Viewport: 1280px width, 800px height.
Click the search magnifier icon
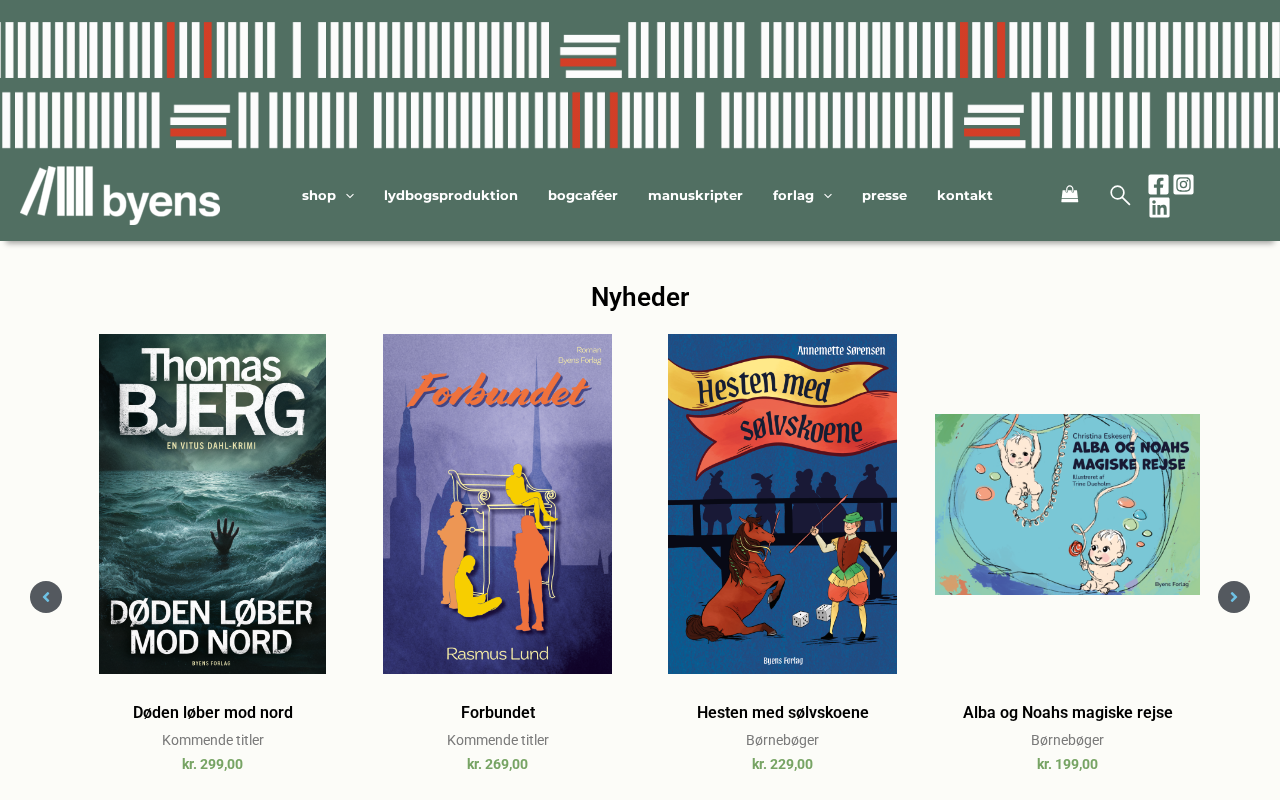(x=1120, y=195)
